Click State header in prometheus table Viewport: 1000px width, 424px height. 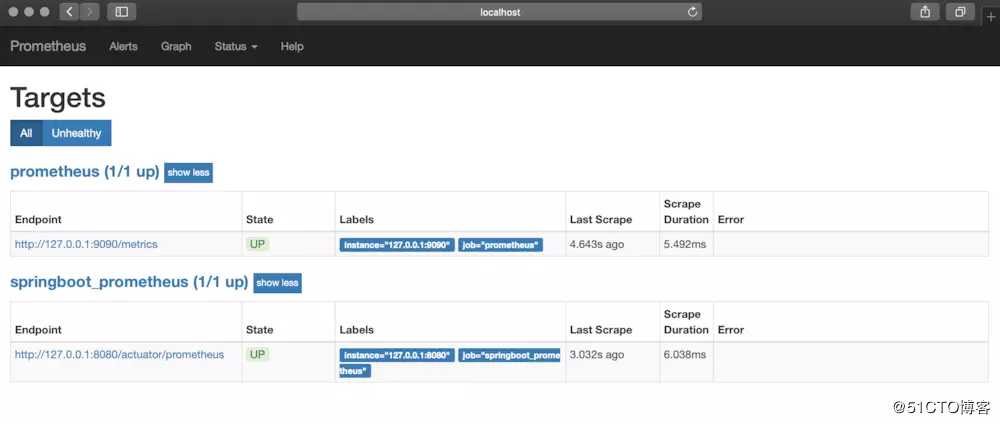click(260, 219)
